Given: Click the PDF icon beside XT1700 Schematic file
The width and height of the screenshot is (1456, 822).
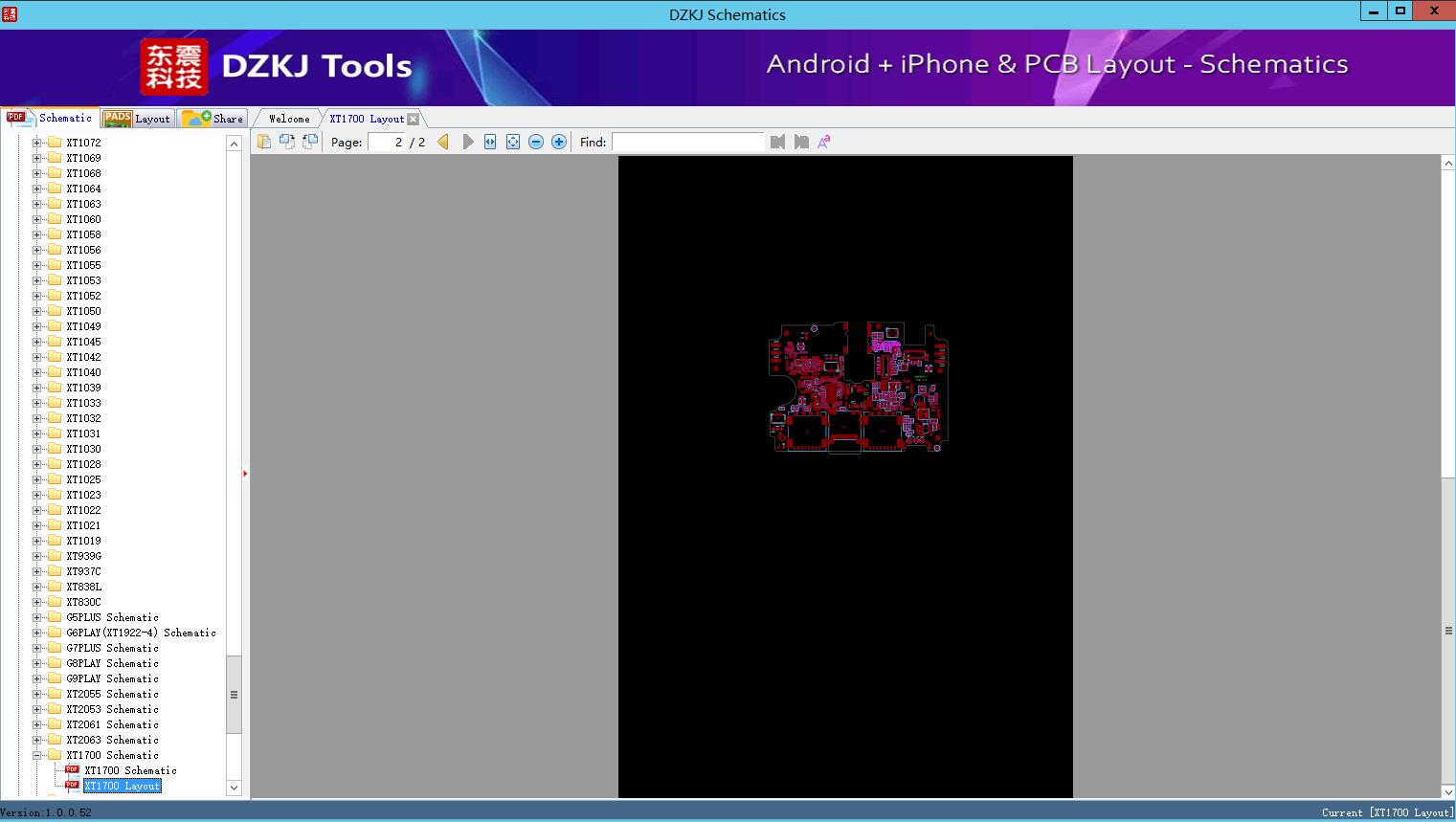Looking at the screenshot, I should pos(72,770).
